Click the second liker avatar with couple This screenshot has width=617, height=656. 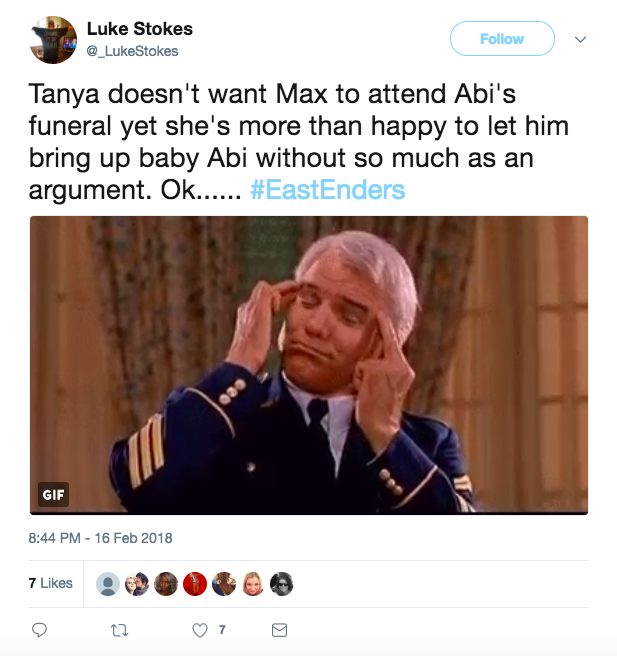(x=137, y=584)
